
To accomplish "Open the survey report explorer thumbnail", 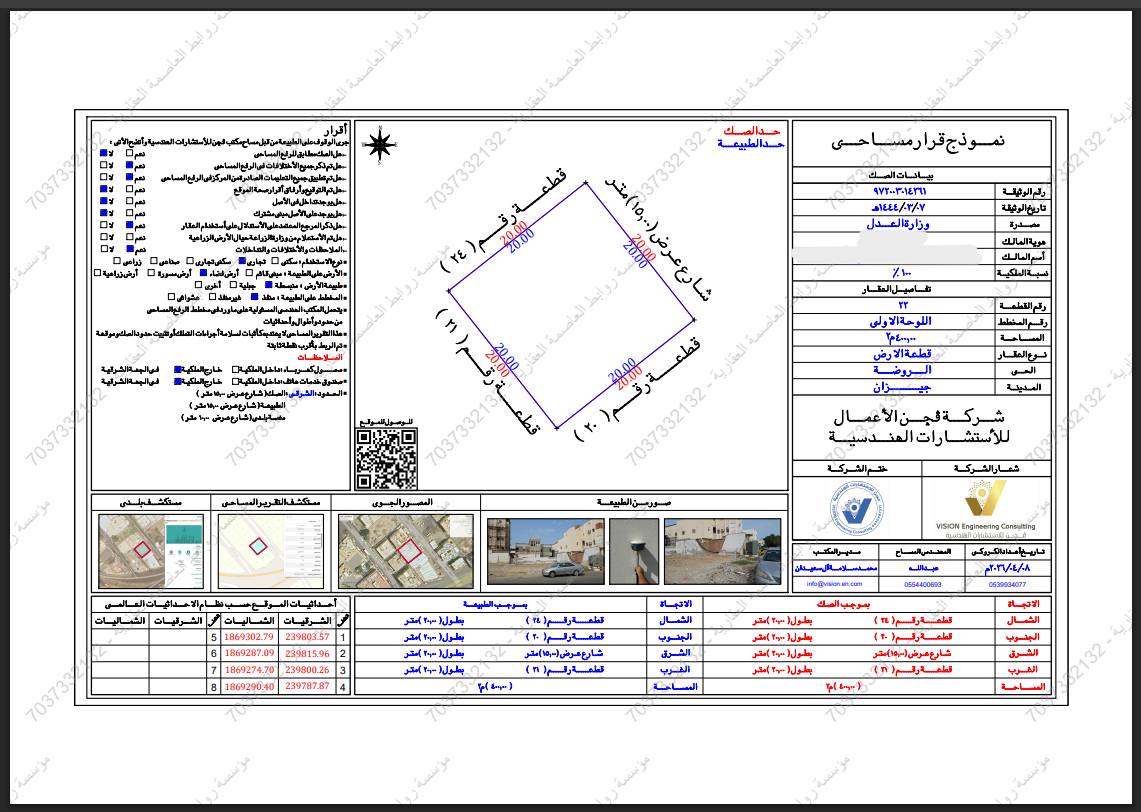I will [x=271, y=551].
